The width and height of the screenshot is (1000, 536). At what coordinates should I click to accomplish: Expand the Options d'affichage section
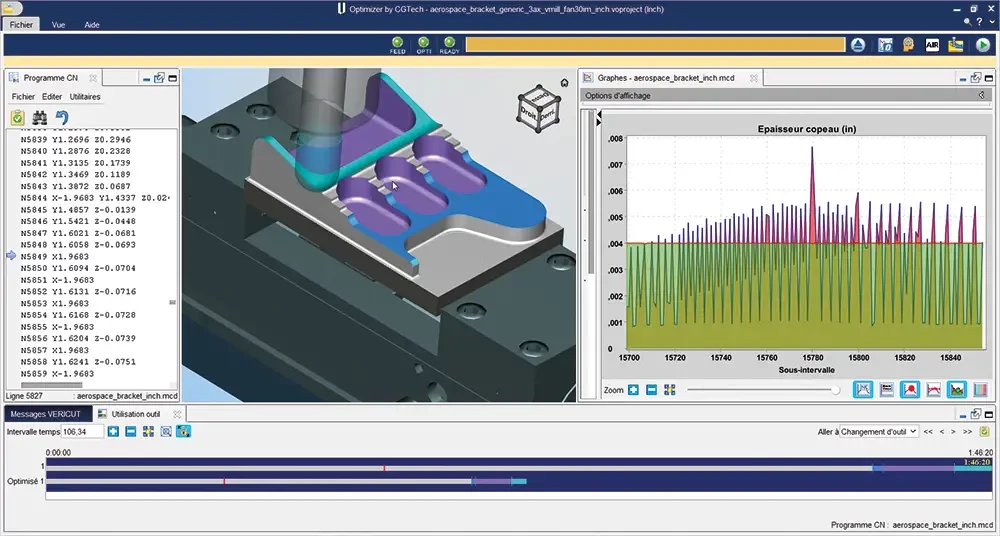[981, 95]
